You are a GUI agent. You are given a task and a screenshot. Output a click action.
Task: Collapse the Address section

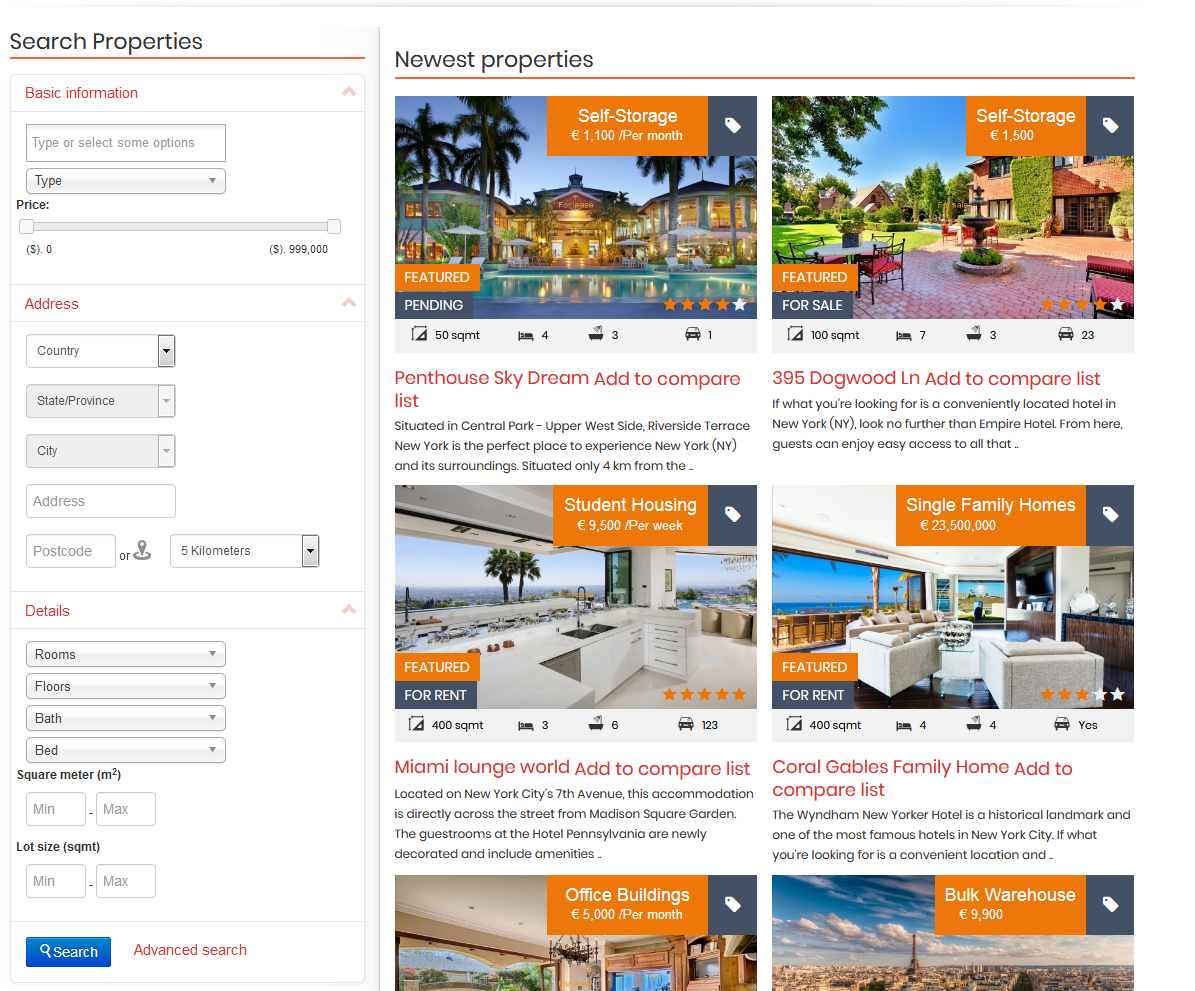click(x=348, y=303)
